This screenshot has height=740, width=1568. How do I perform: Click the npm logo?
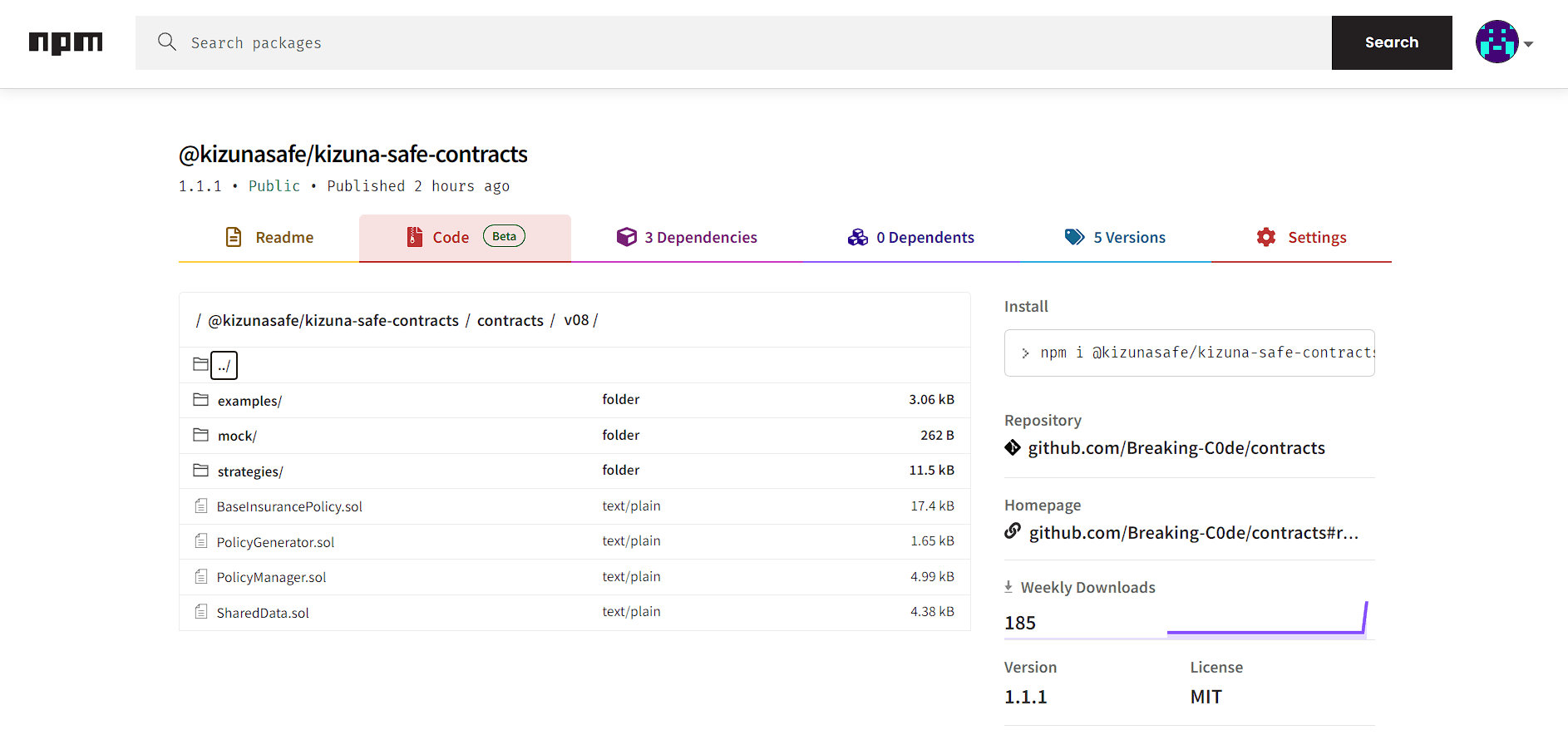click(x=66, y=43)
